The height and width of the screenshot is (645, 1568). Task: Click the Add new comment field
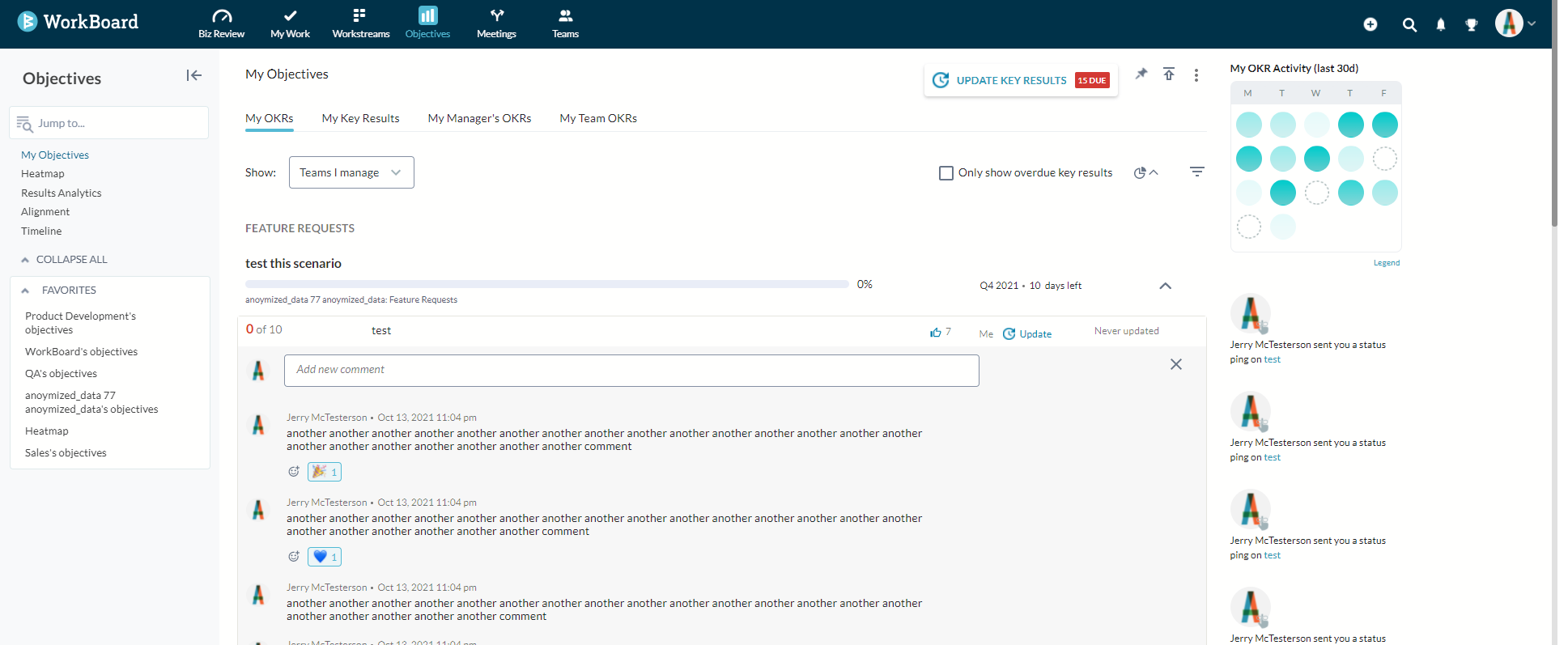tap(631, 370)
